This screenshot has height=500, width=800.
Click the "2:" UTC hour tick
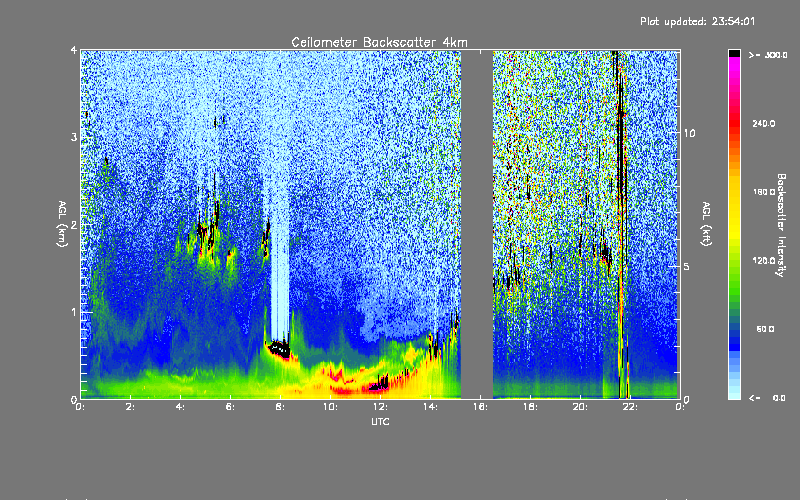[130, 407]
